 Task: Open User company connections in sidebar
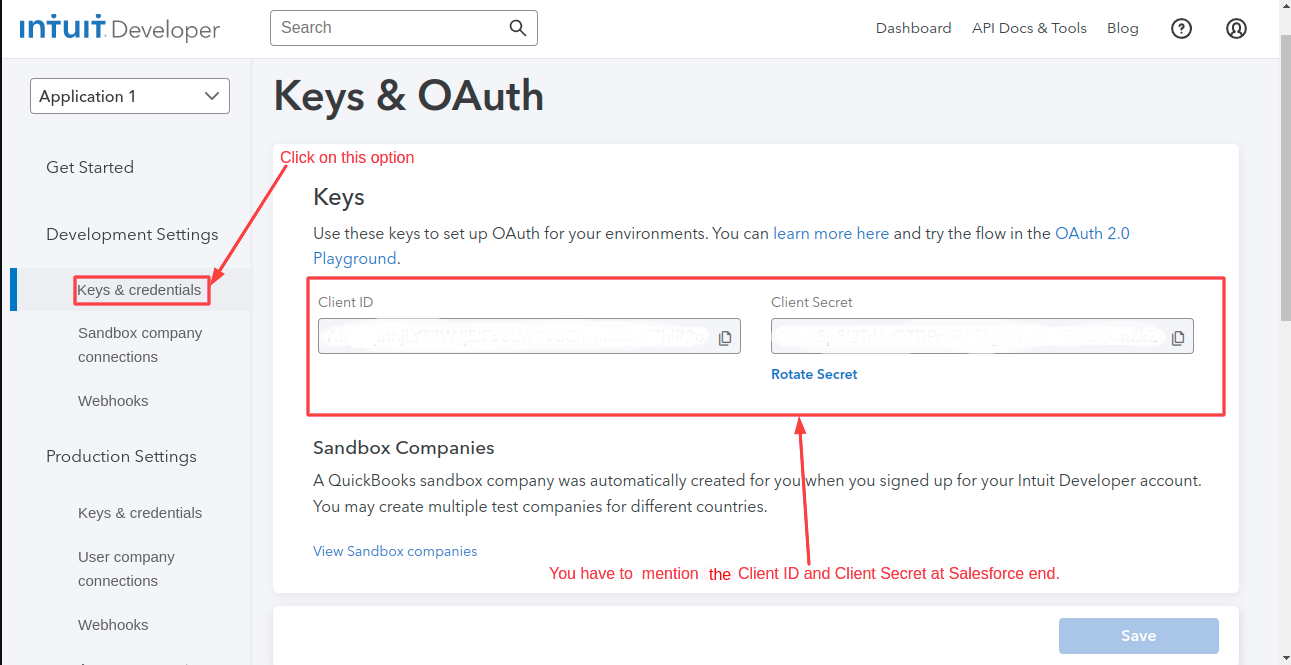coord(126,569)
